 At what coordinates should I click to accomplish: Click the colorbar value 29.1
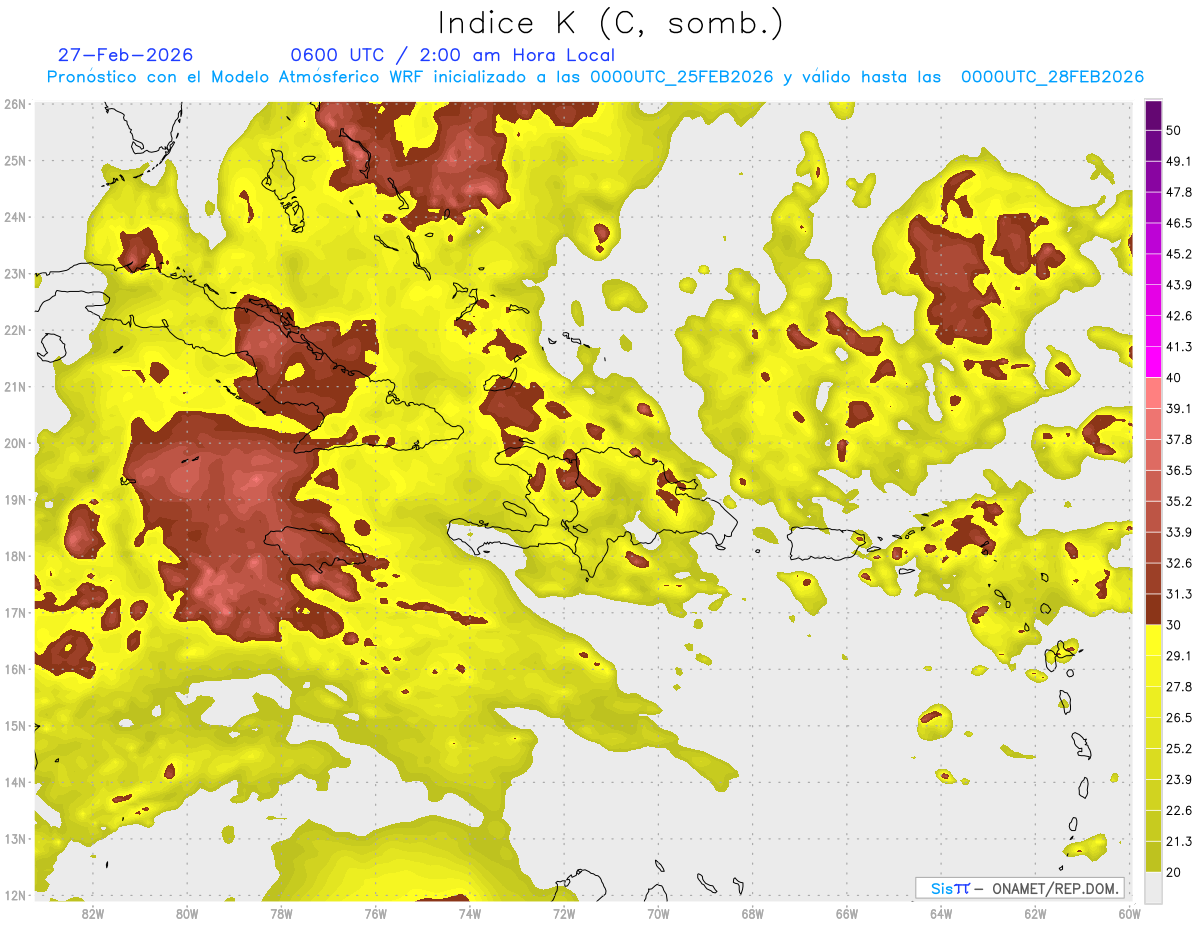pyautogui.click(x=1178, y=656)
